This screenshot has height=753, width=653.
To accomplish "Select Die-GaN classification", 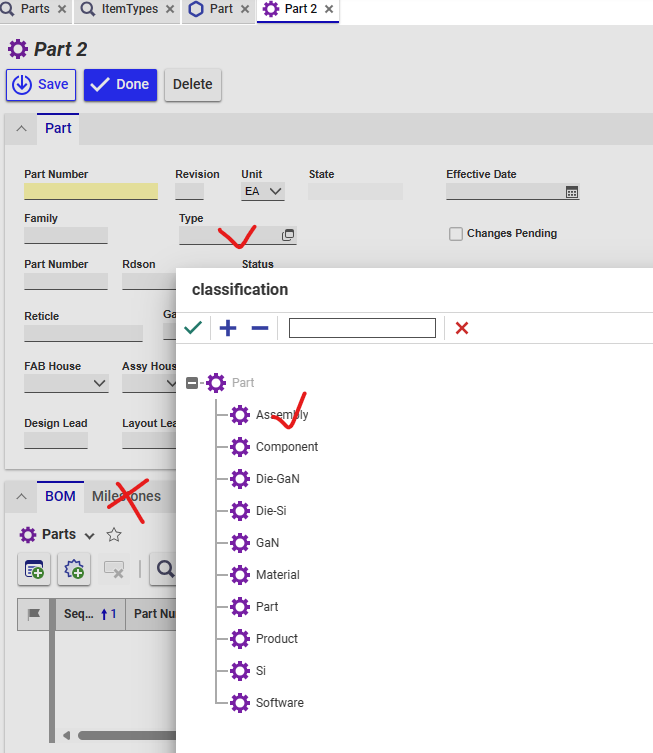I will pos(278,479).
